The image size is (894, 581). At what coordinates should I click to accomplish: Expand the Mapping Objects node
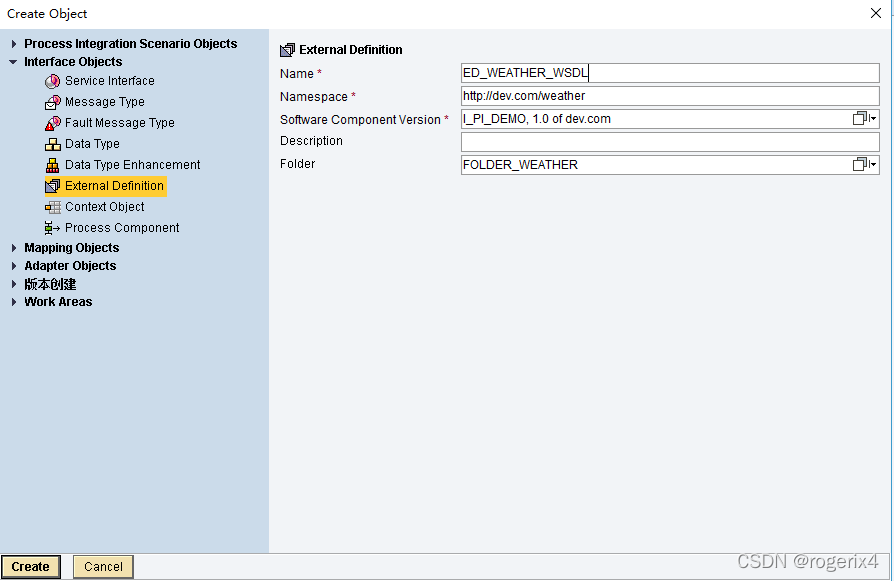click(x=14, y=248)
